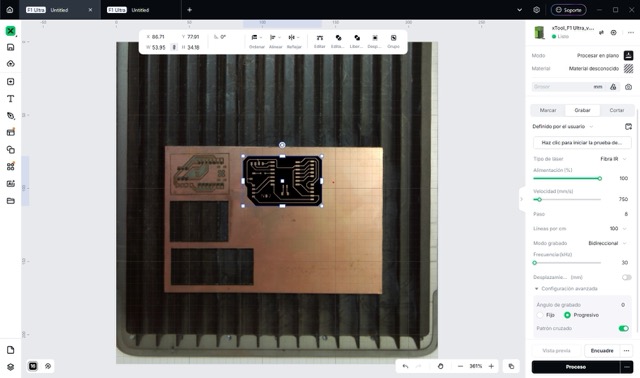The height and width of the screenshot is (378, 640).
Task: Zoom in with the plus icon
Action: [491, 367]
